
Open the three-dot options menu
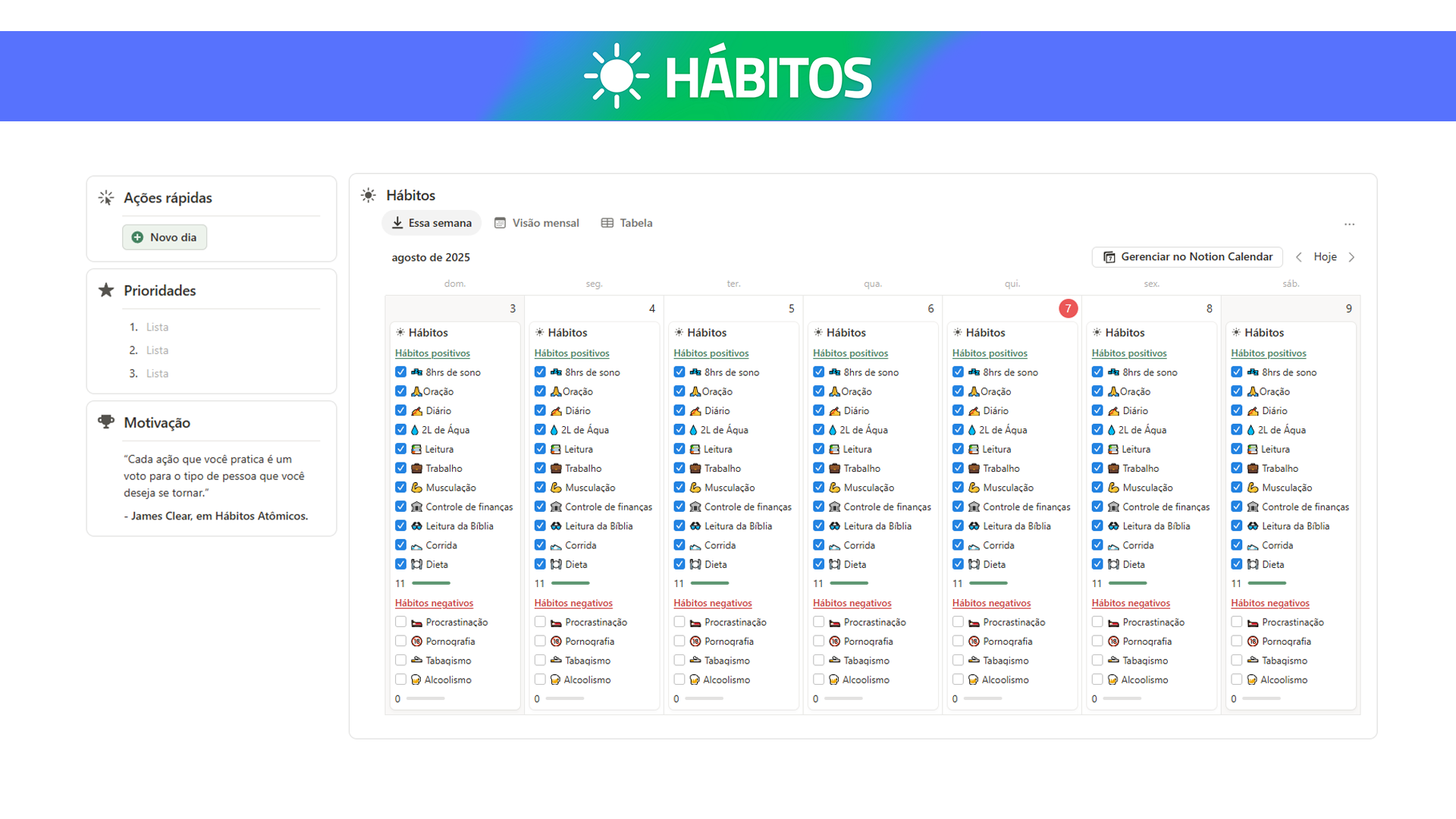click(x=1349, y=224)
